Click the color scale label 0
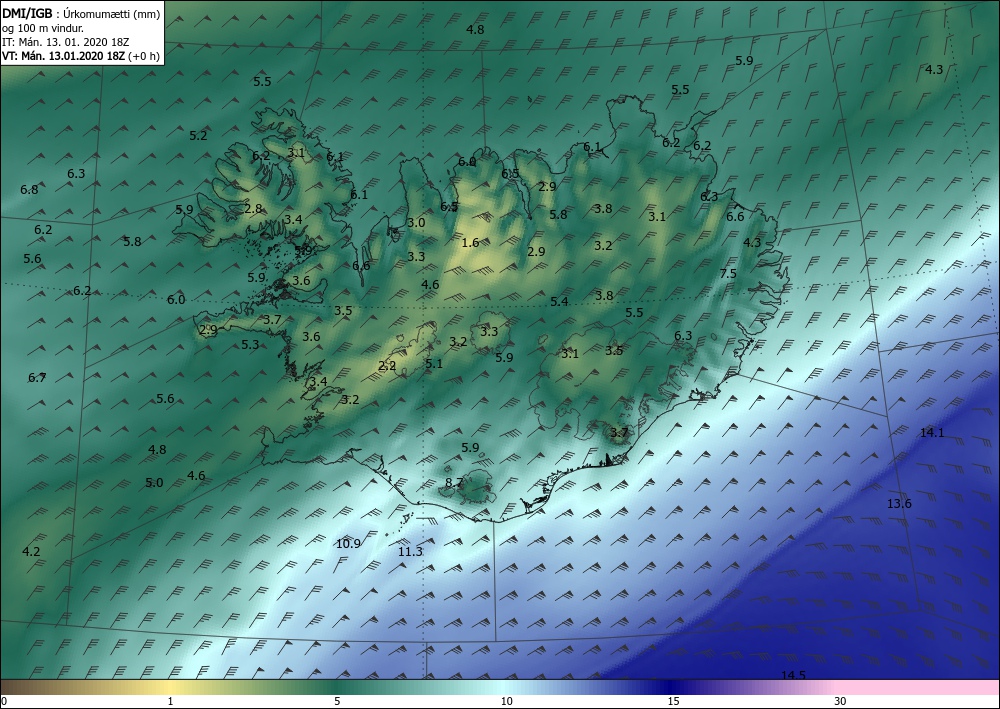 [x=4, y=701]
